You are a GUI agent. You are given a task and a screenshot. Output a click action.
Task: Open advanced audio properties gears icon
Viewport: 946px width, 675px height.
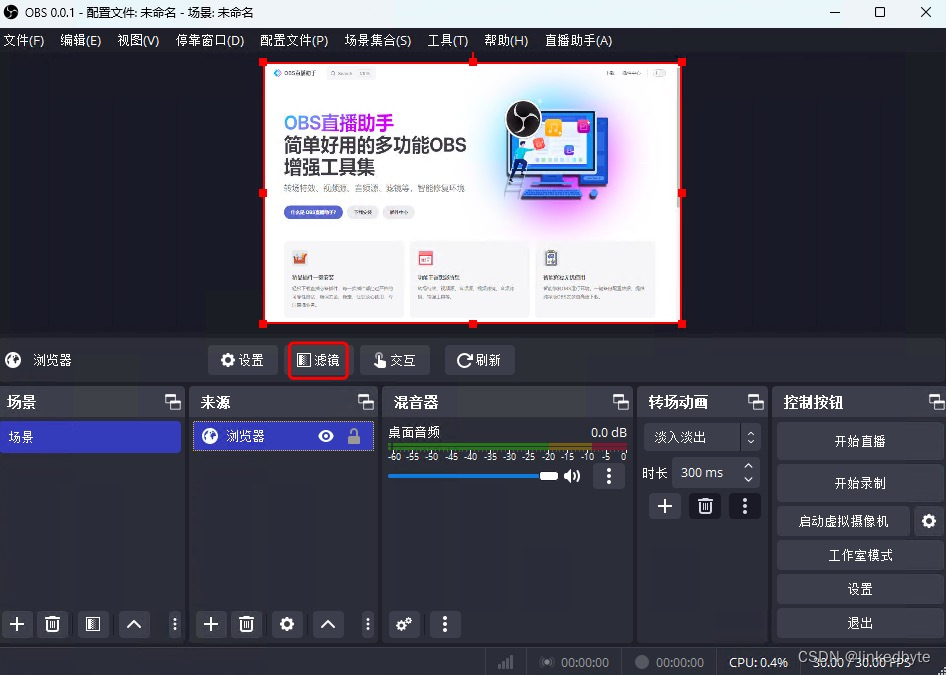tap(404, 624)
